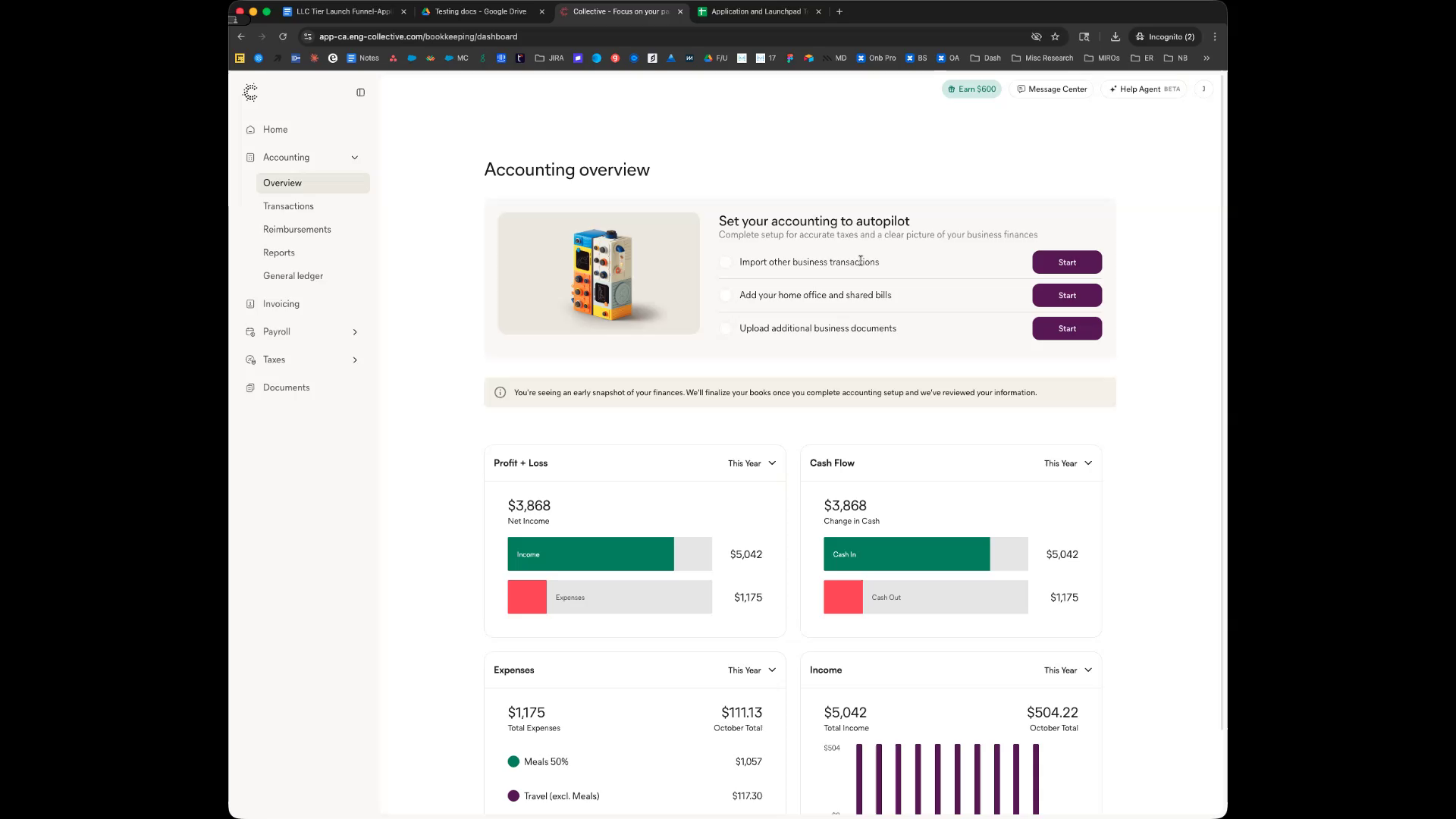Click the green Income bar in Profit + Loss
This screenshot has width=1456, height=819.
[590, 554]
